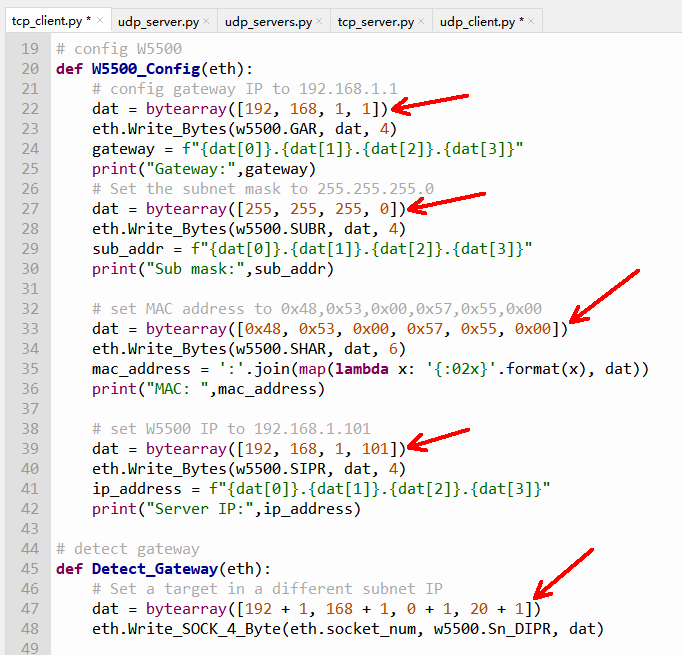682x655 pixels.
Task: Click line number 45 in the gutter
Action: tap(30, 569)
